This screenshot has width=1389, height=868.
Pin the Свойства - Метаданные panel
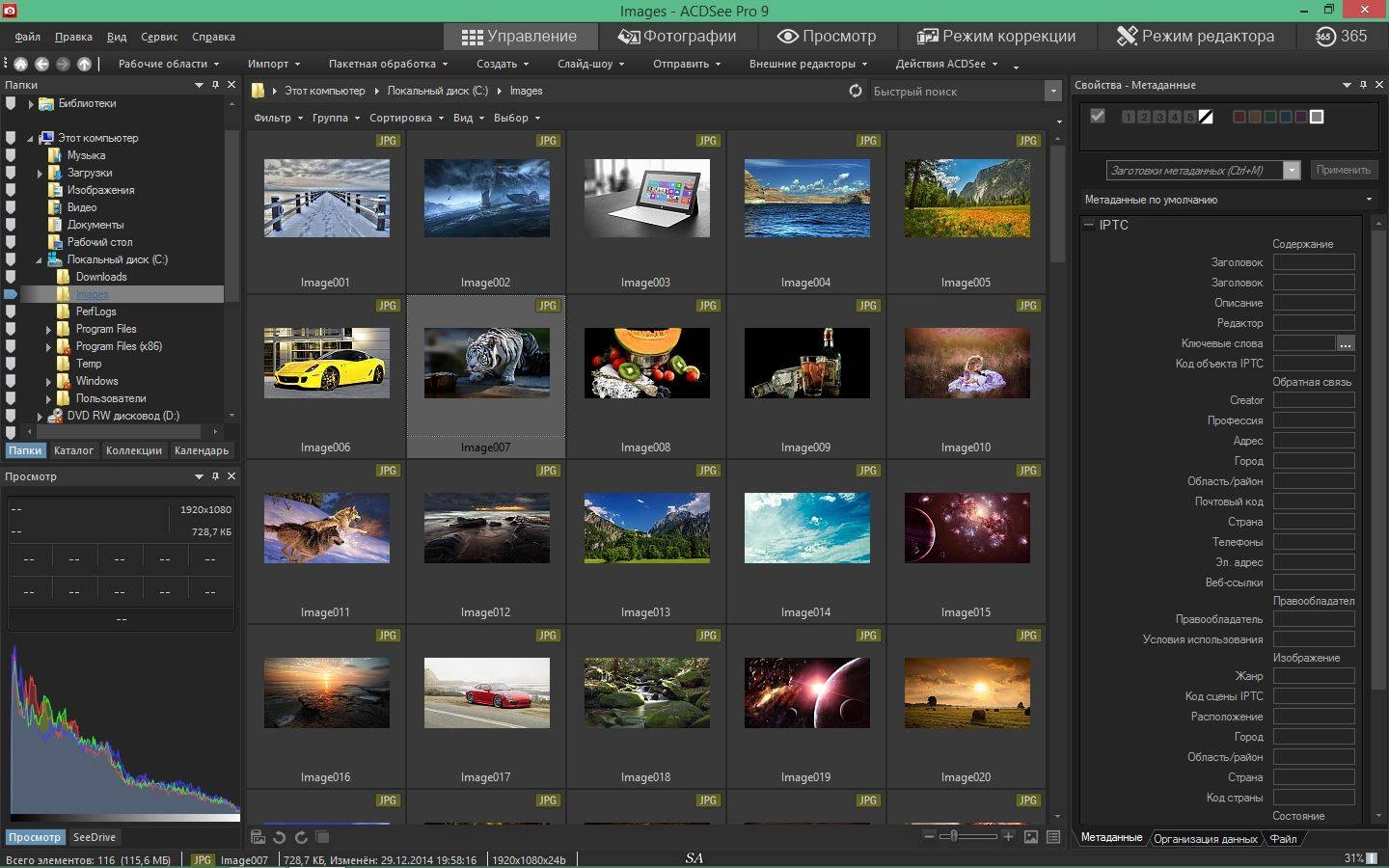tap(1363, 85)
